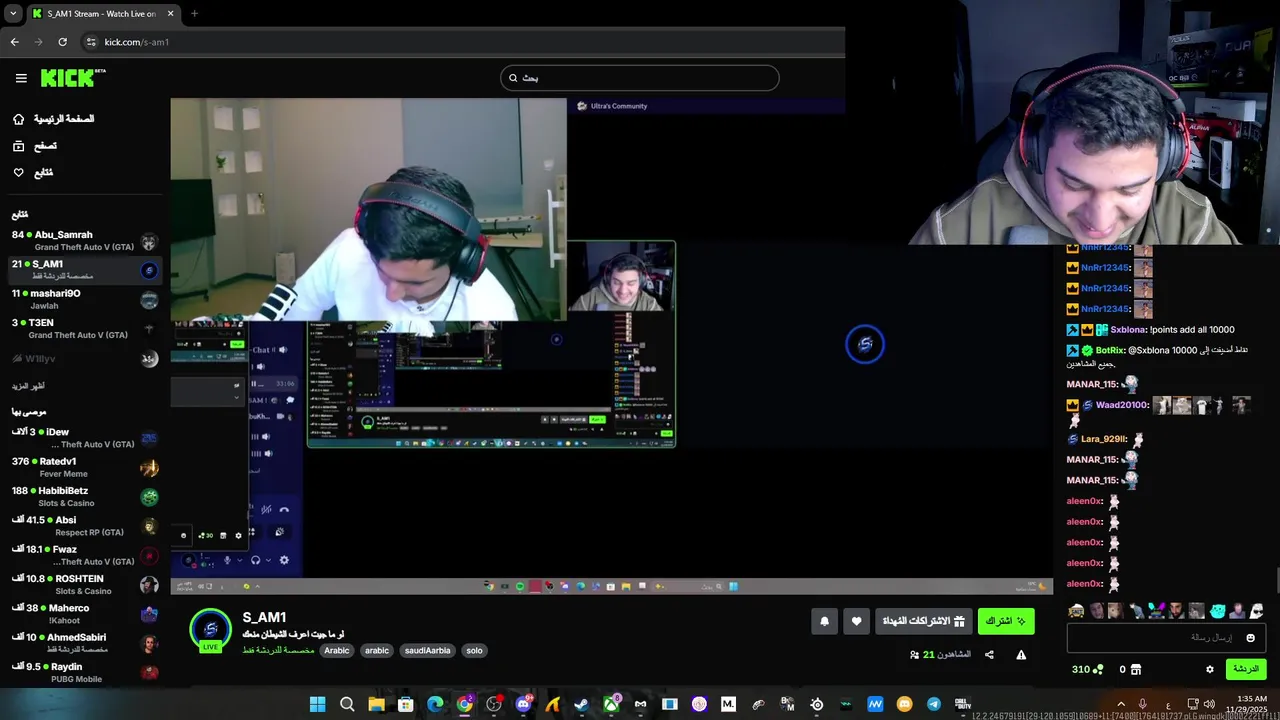Click the chat message input field
Image resolution: width=1280 pixels, height=720 pixels.
tap(1166, 637)
